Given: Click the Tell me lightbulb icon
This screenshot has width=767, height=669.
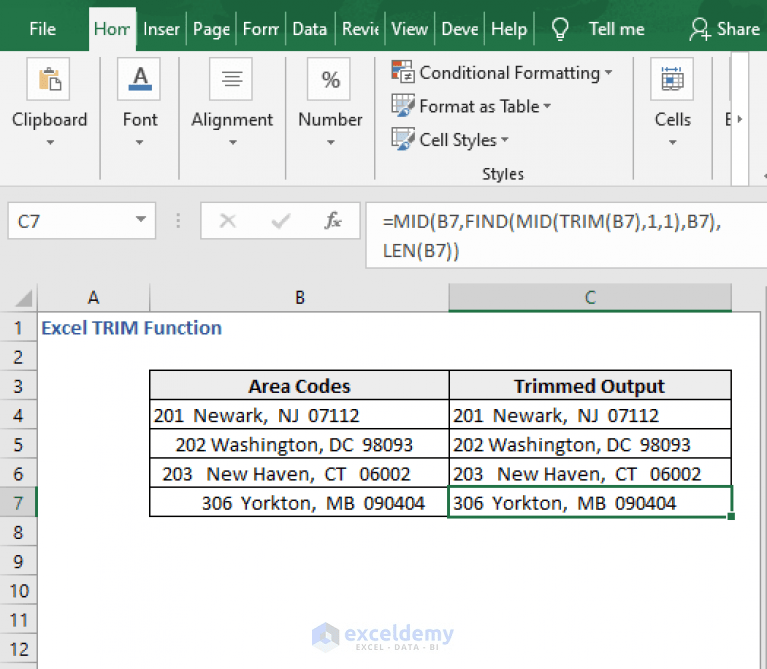Looking at the screenshot, I should tap(560, 29).
